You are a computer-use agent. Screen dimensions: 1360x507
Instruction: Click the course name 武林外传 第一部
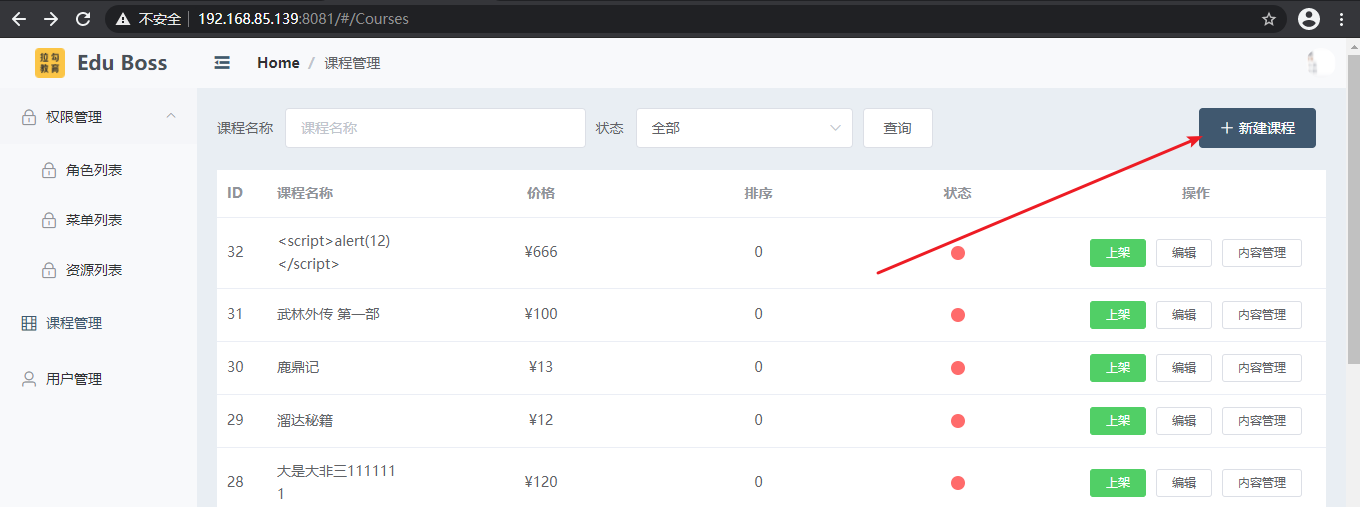(x=328, y=314)
